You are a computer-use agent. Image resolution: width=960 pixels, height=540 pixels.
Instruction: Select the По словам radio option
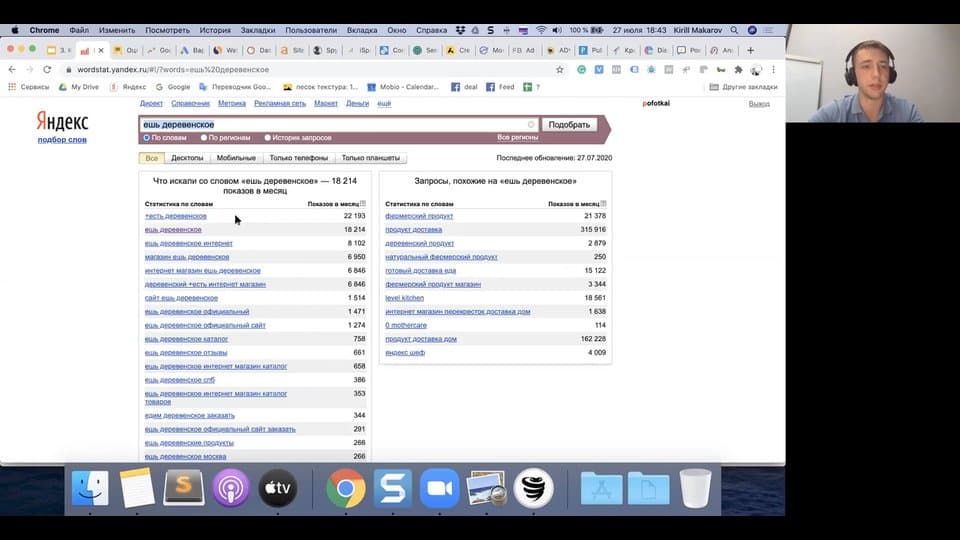[147, 138]
